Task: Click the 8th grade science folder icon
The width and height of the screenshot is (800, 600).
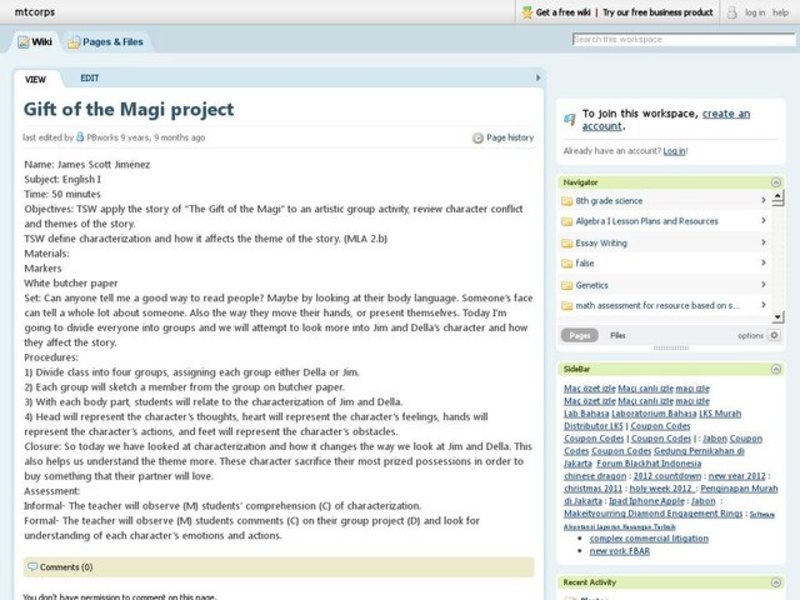Action: point(566,199)
